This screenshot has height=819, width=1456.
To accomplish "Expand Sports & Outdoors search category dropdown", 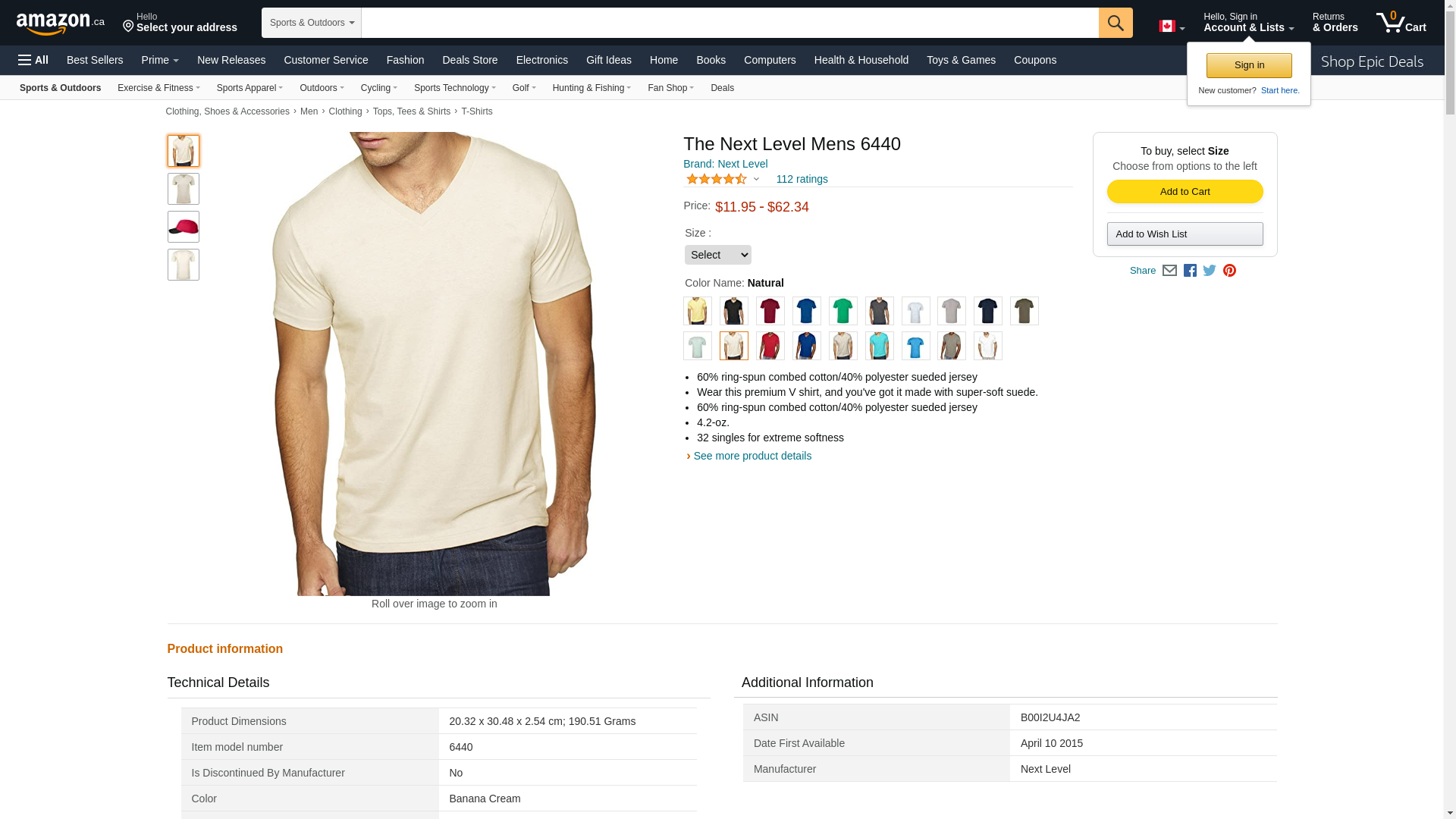I will coord(311,23).
